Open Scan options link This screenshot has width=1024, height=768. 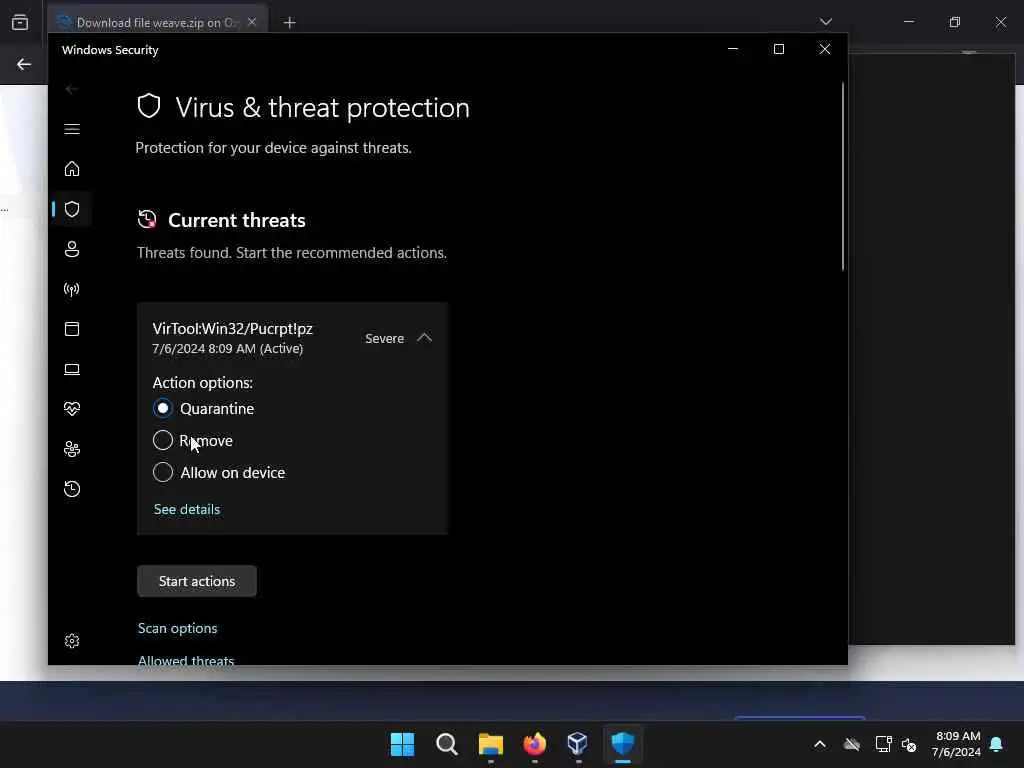tap(177, 628)
